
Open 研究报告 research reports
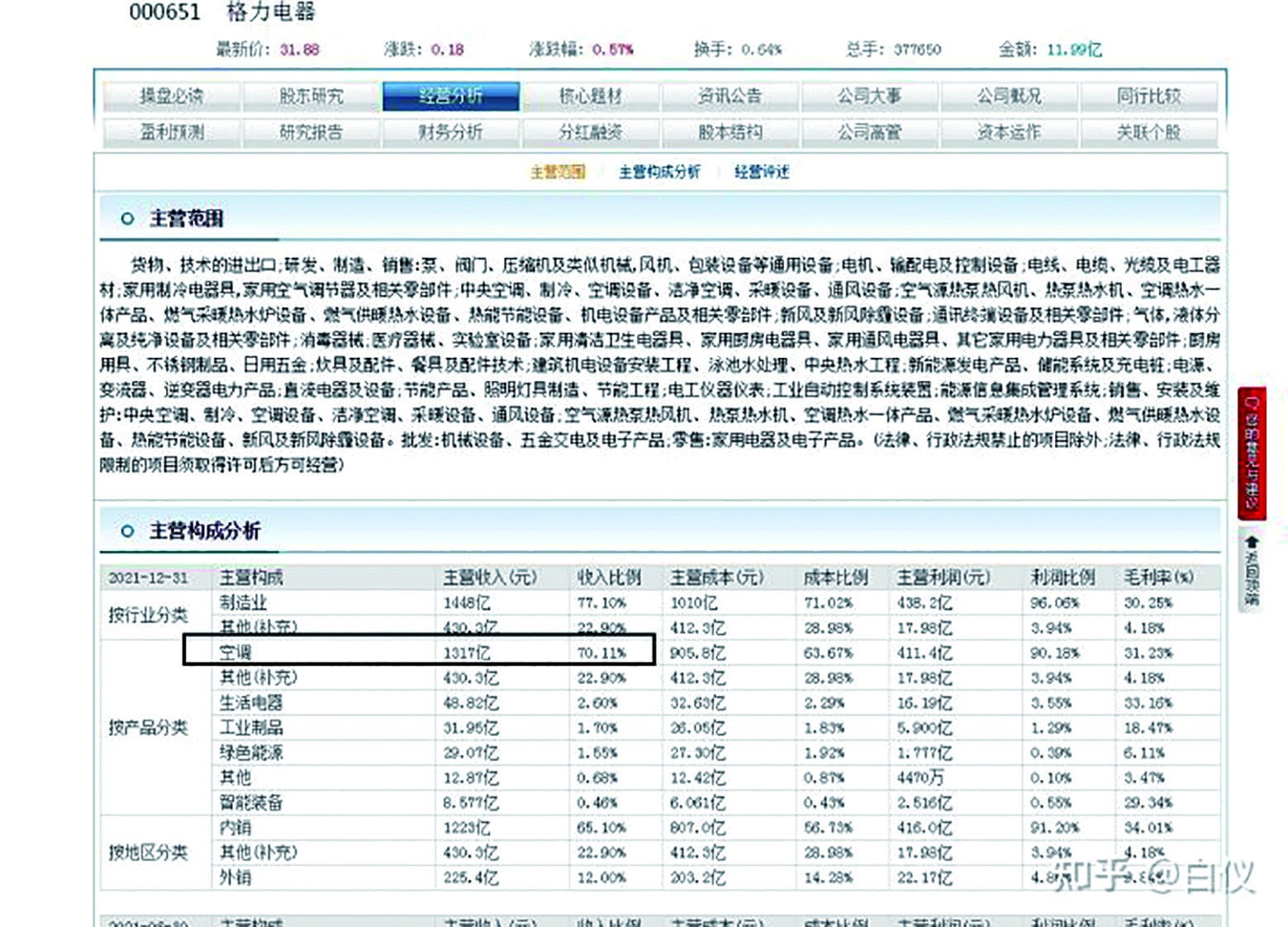click(x=310, y=131)
